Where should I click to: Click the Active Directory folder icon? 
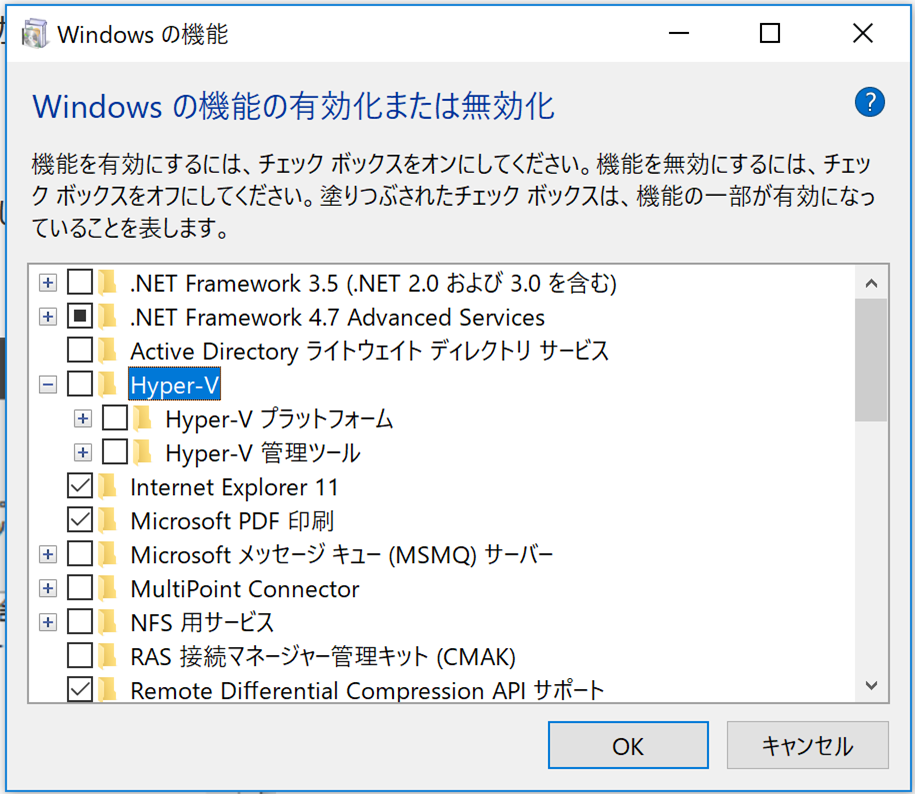click(x=109, y=351)
